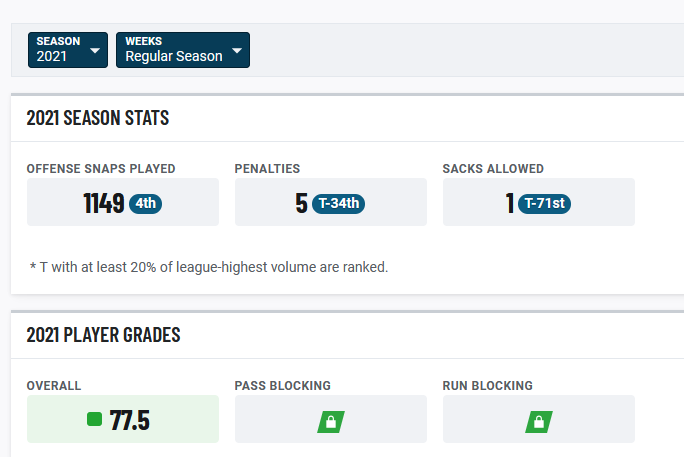Image resolution: width=684 pixels, height=457 pixels.
Task: Click the Pass Blocking lock icon
Action: coord(331,421)
